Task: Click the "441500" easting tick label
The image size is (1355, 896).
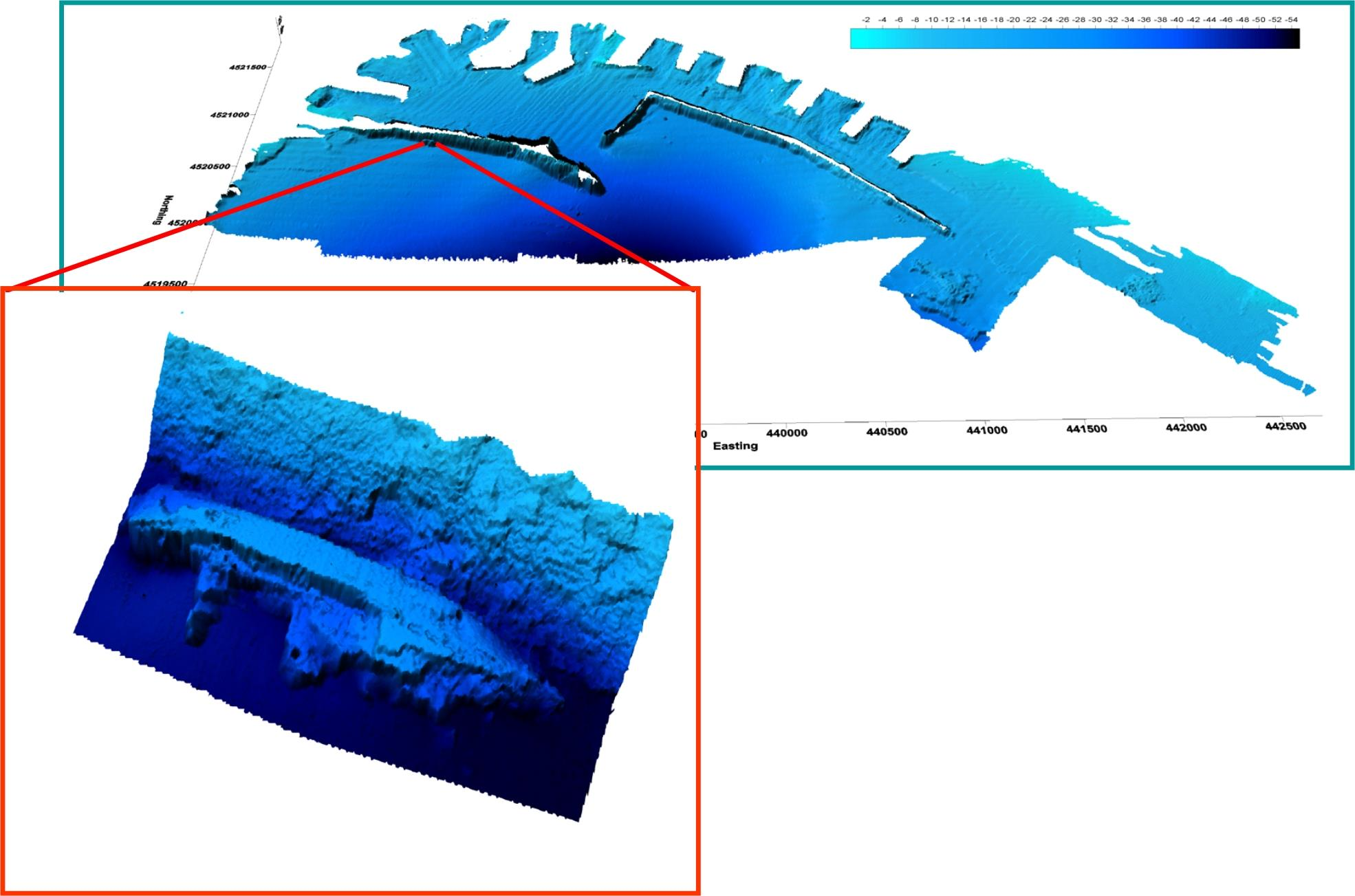Action: 1087,429
